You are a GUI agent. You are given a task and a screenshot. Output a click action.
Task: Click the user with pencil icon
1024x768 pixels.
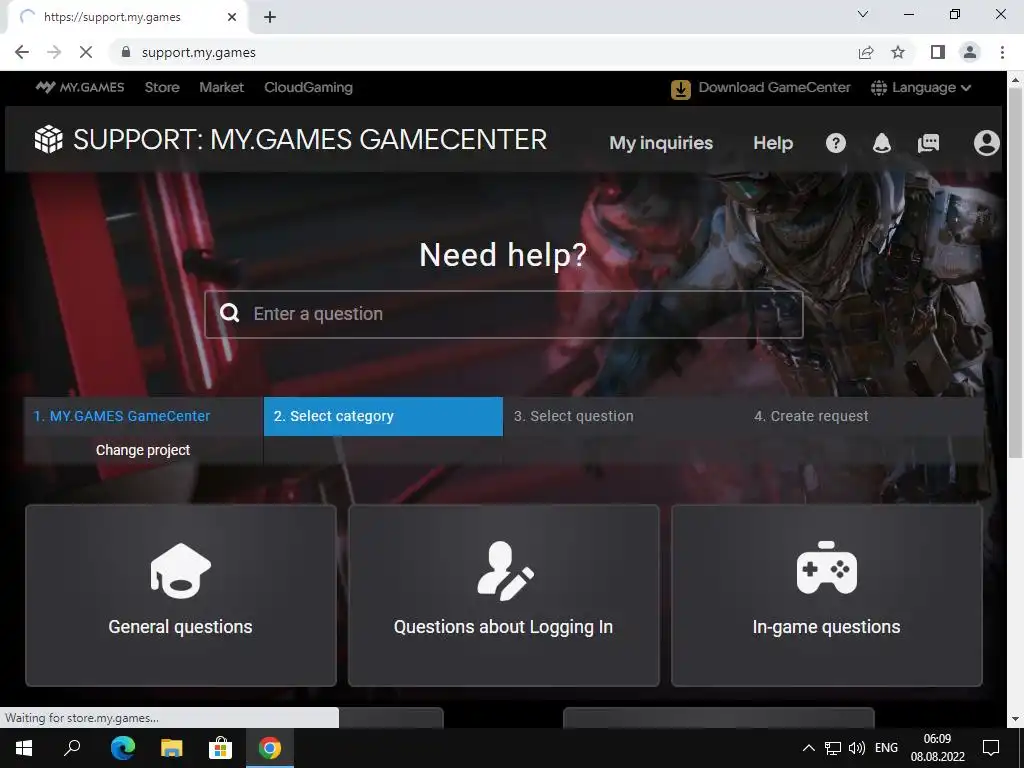(x=505, y=571)
